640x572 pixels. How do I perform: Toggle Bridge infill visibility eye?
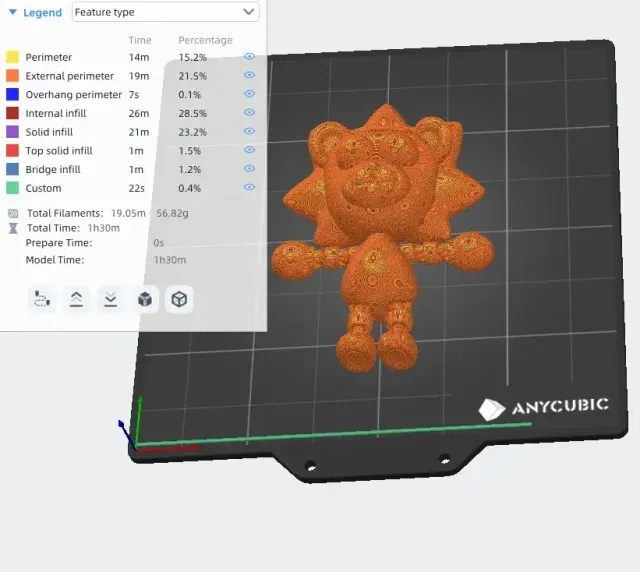249,169
